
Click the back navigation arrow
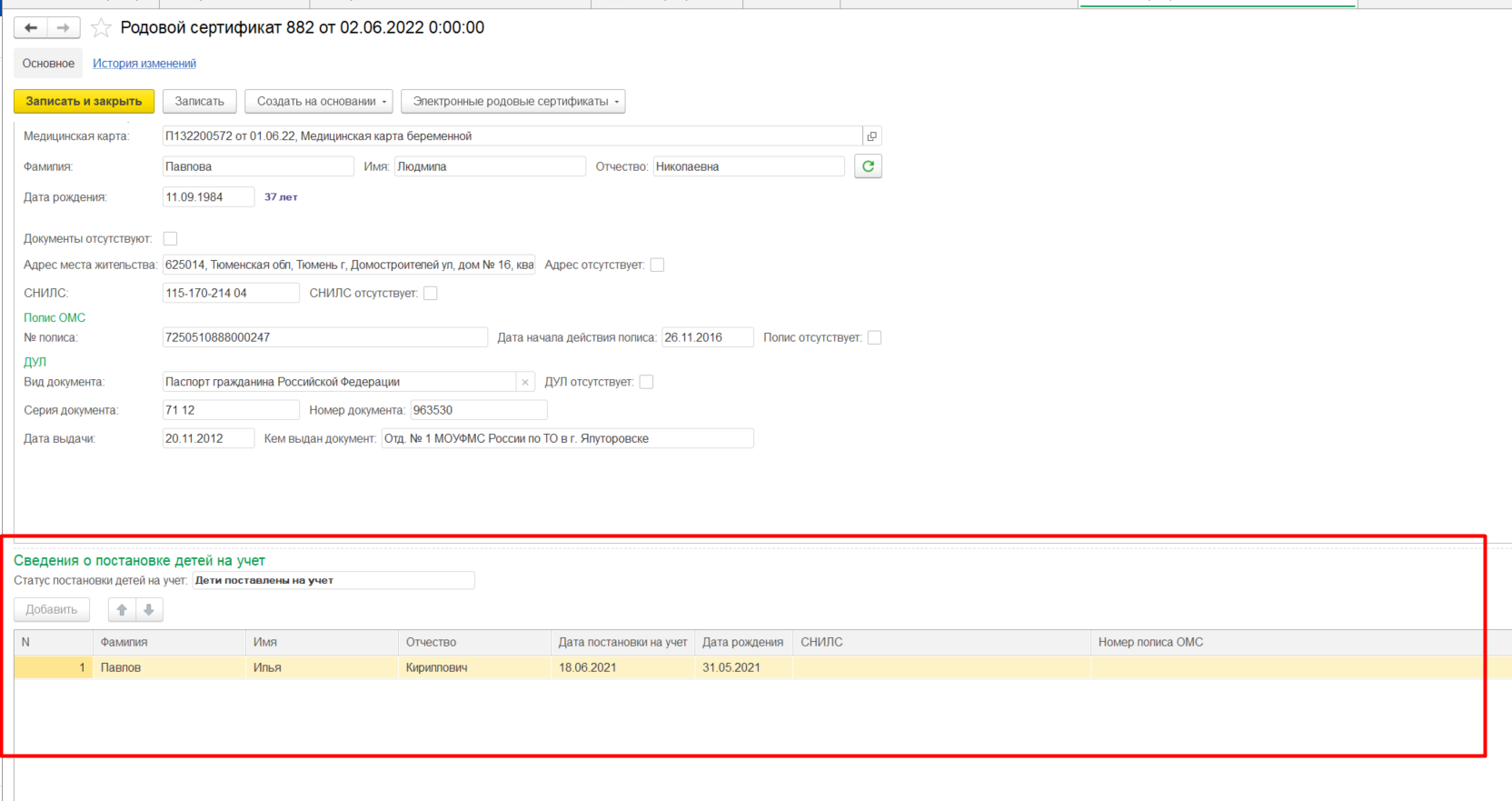point(31,28)
